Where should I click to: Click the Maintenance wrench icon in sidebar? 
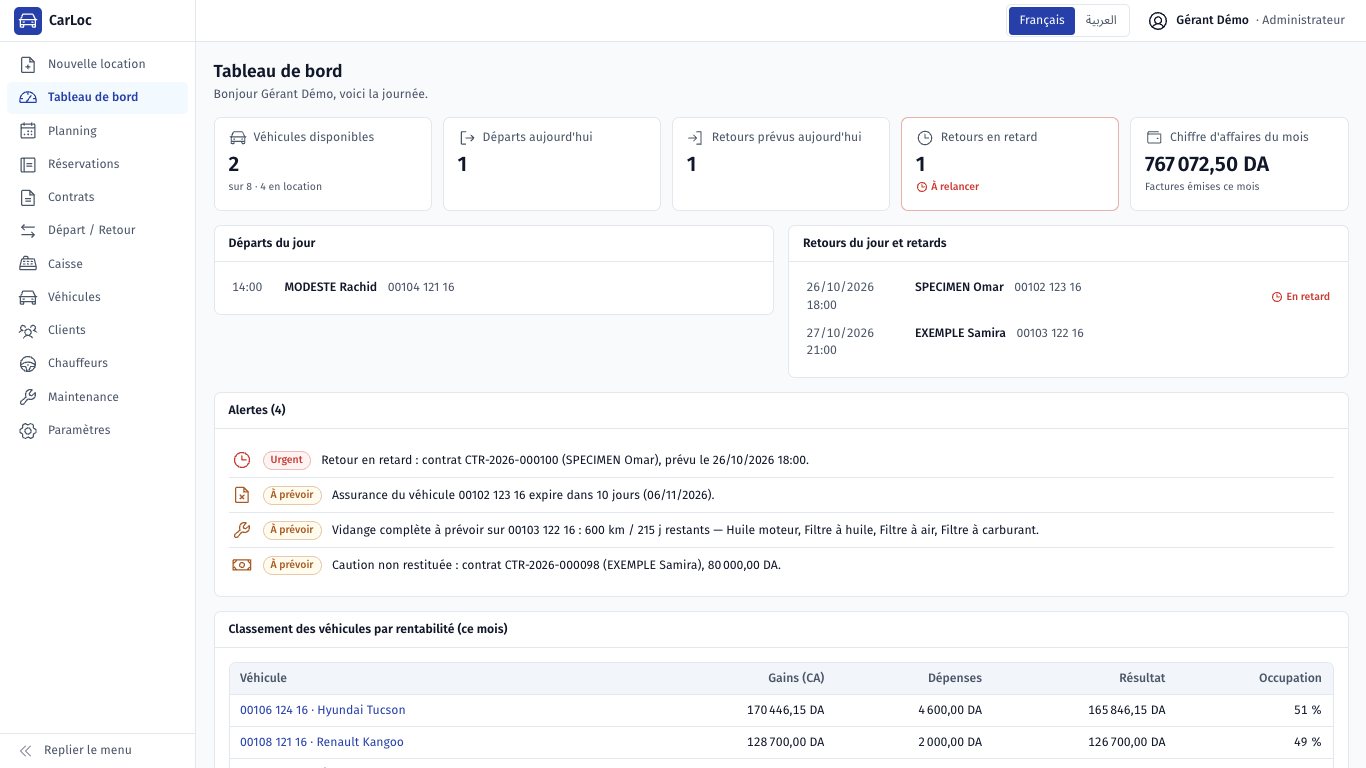point(28,397)
